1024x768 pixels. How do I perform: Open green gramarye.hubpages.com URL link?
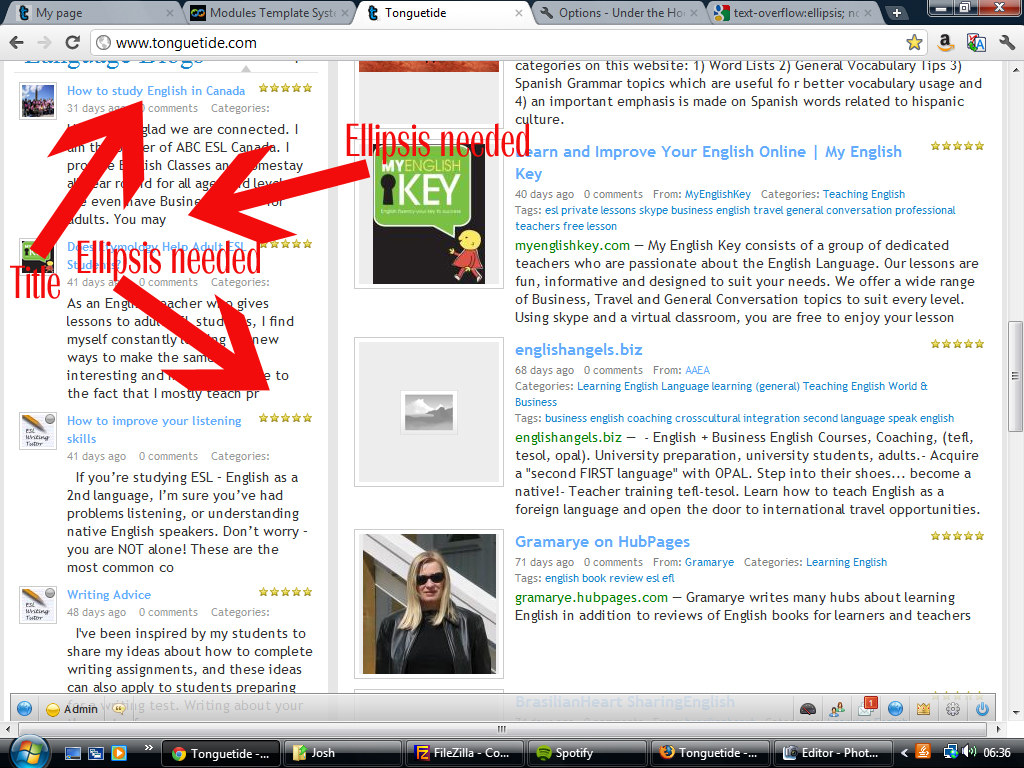[591, 598]
